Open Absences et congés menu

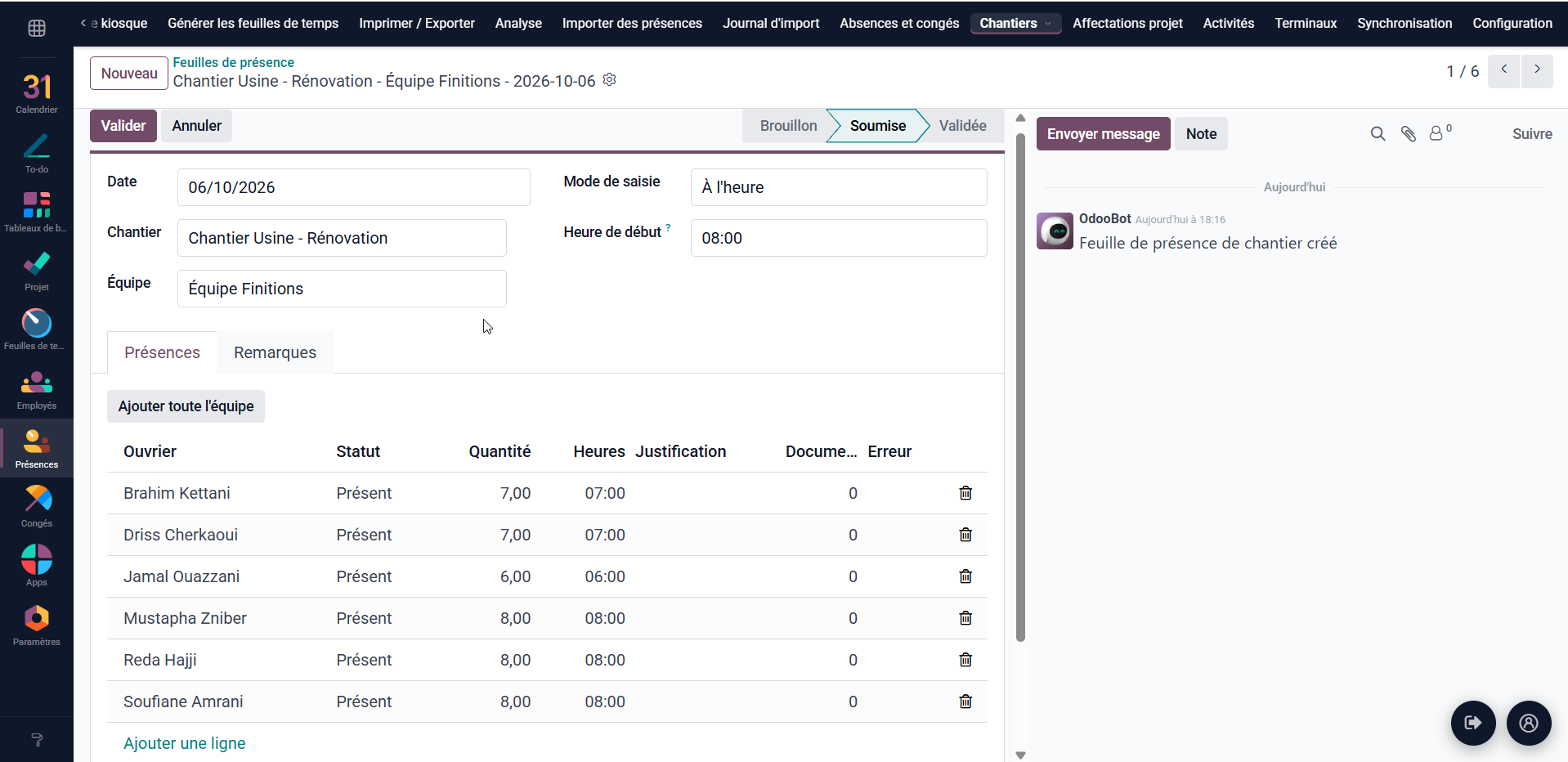click(899, 23)
